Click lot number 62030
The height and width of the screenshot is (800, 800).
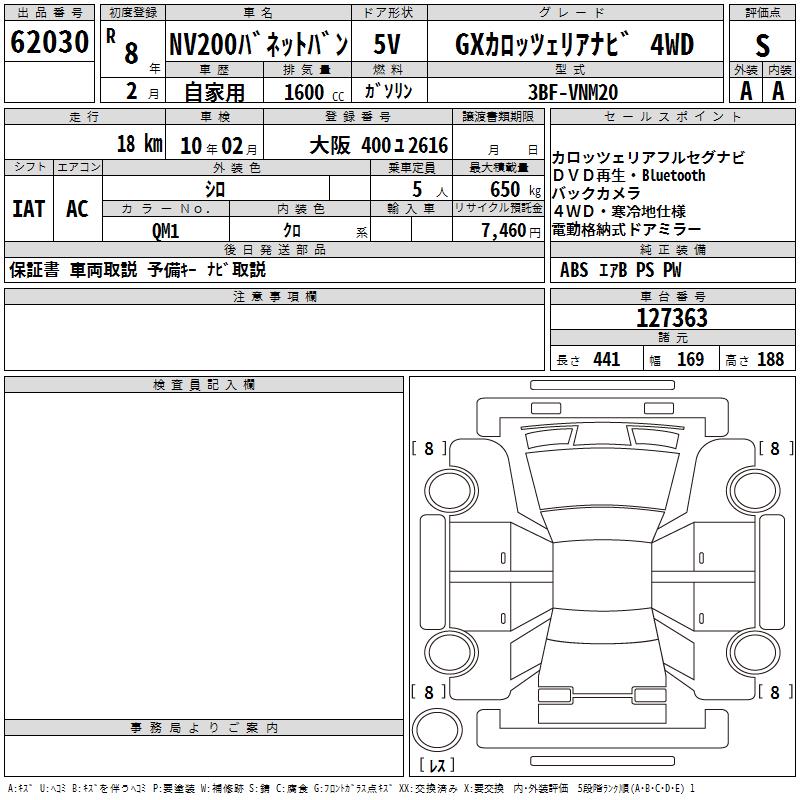click(x=49, y=44)
